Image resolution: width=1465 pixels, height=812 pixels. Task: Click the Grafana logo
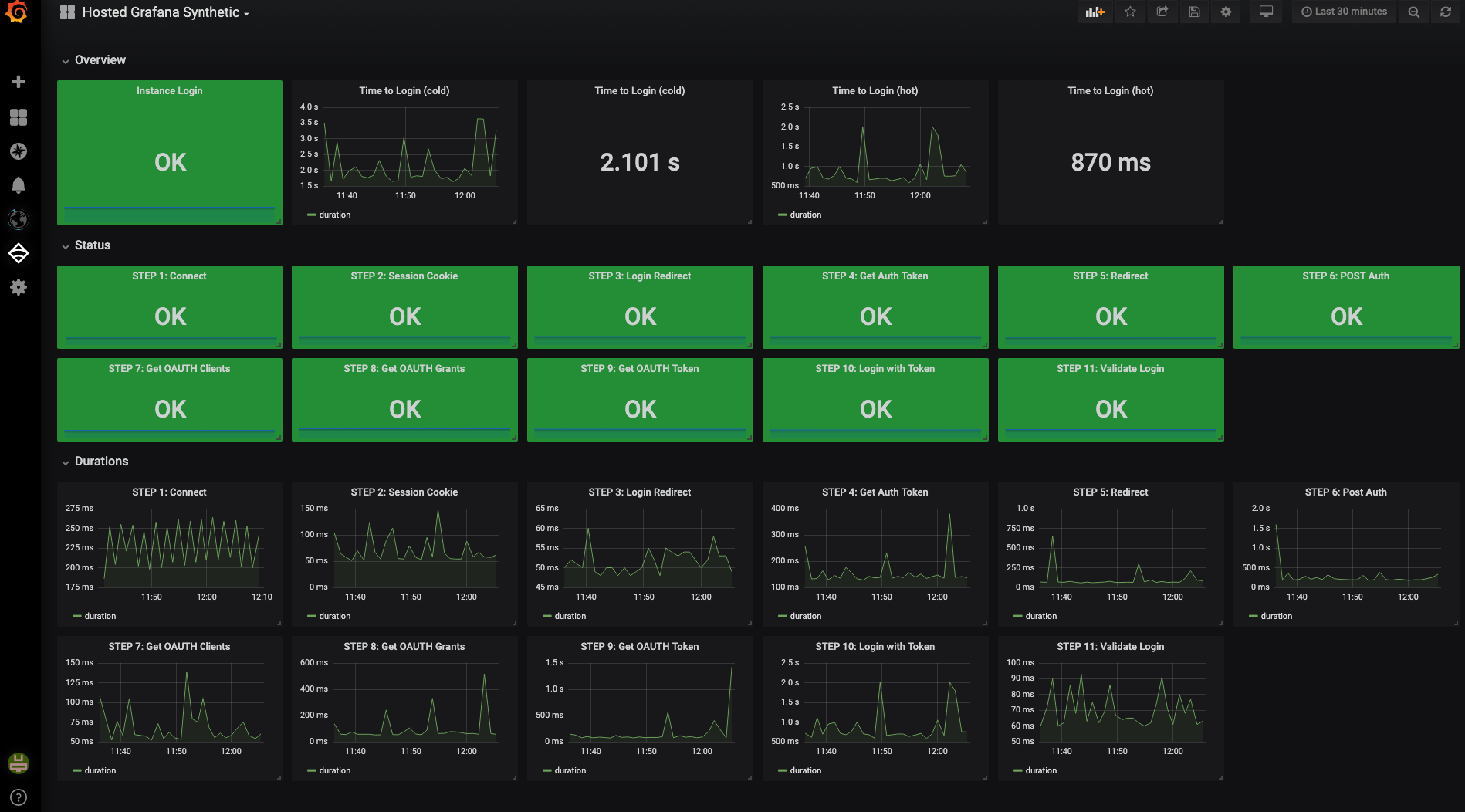17,13
